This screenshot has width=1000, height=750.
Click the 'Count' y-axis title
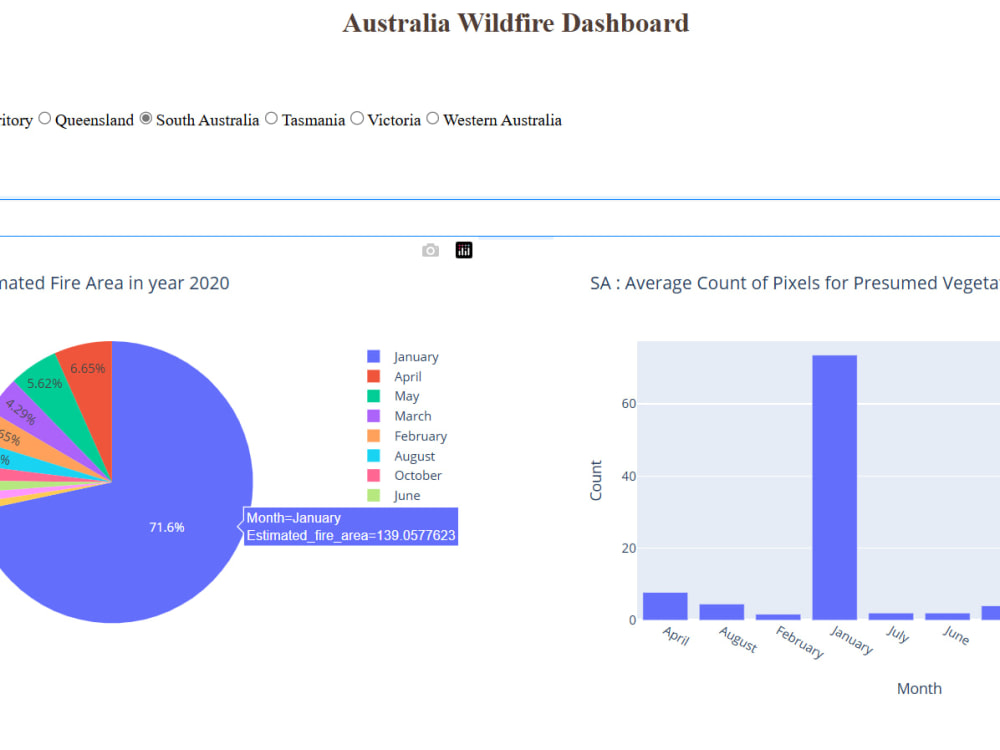click(x=596, y=480)
